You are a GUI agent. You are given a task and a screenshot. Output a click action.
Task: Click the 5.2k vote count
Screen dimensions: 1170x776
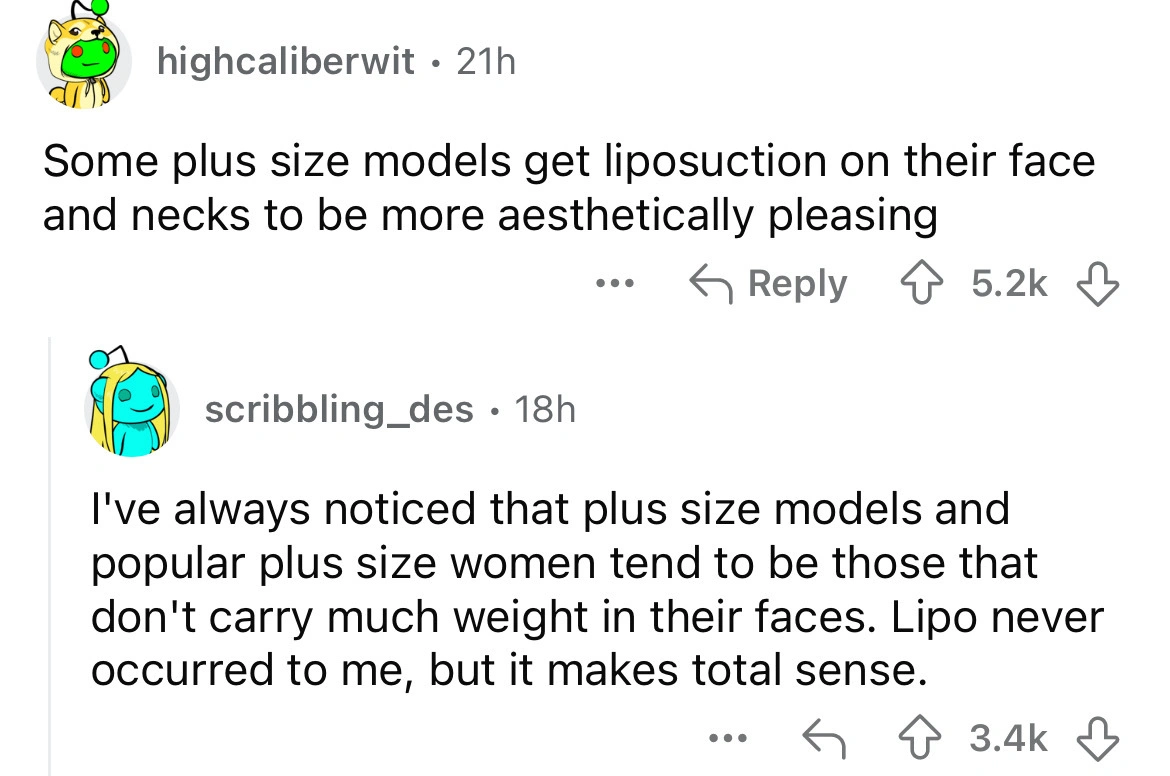tap(1009, 284)
